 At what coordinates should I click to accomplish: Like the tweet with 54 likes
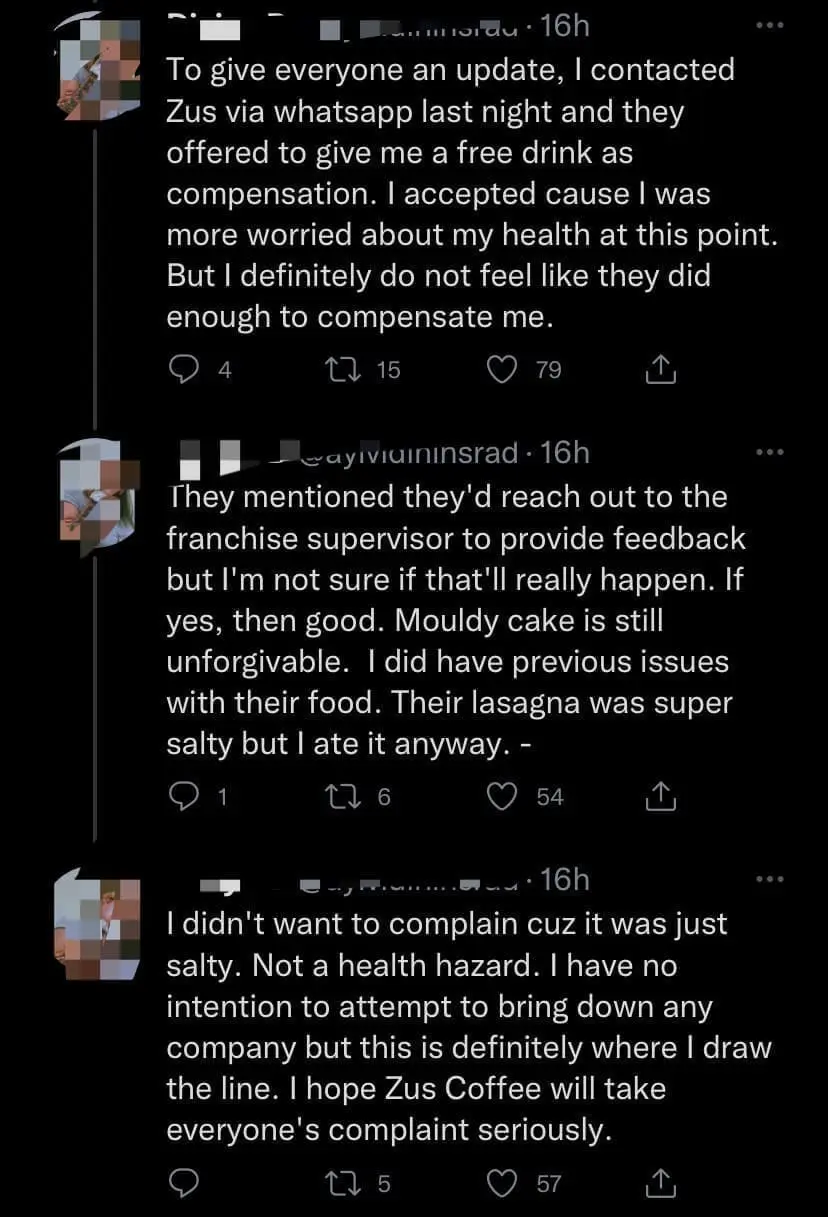point(501,797)
